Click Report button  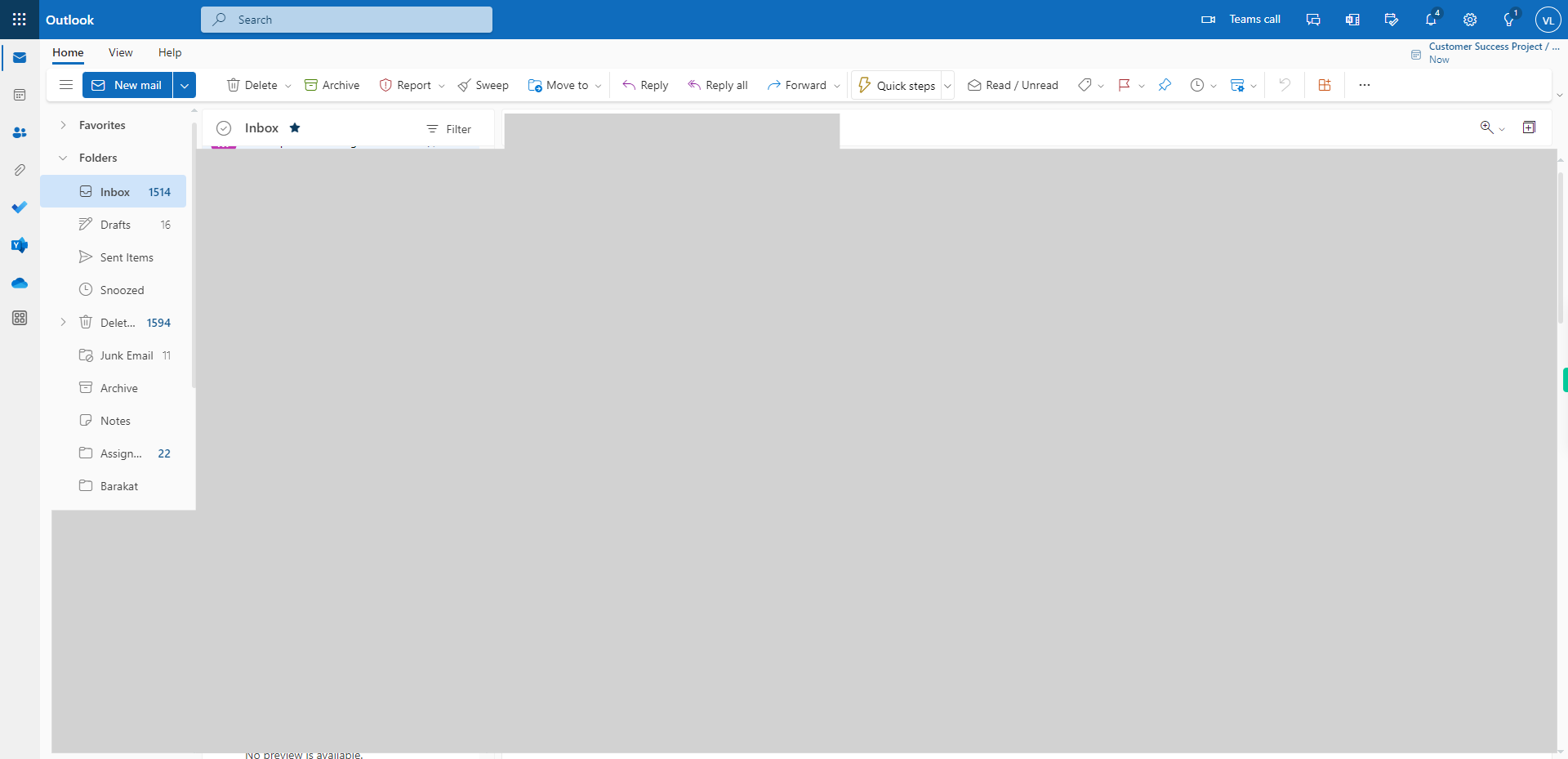tap(405, 85)
